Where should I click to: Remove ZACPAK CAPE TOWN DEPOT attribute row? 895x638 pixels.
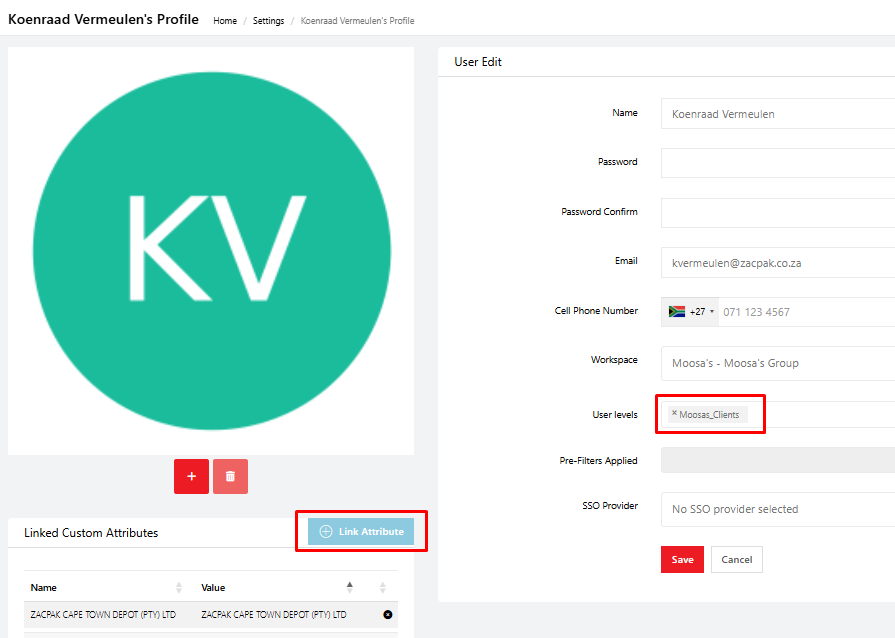[387, 614]
